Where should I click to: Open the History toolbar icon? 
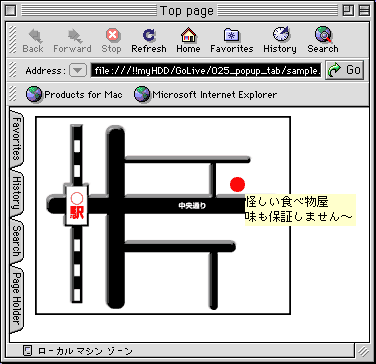280,34
